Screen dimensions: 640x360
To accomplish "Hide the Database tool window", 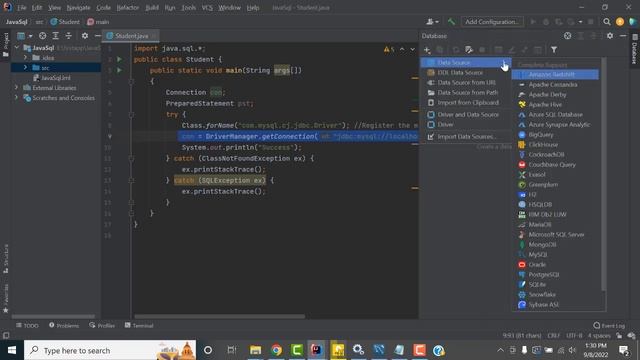I will 623,36.
